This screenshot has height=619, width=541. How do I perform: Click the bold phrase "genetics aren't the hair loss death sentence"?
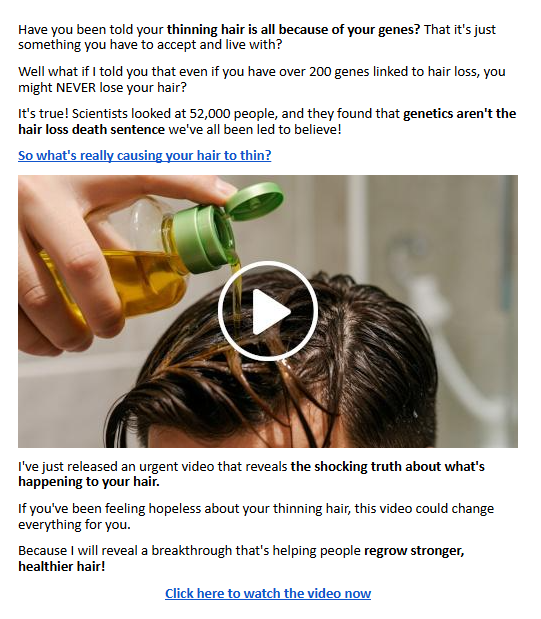coord(267,122)
